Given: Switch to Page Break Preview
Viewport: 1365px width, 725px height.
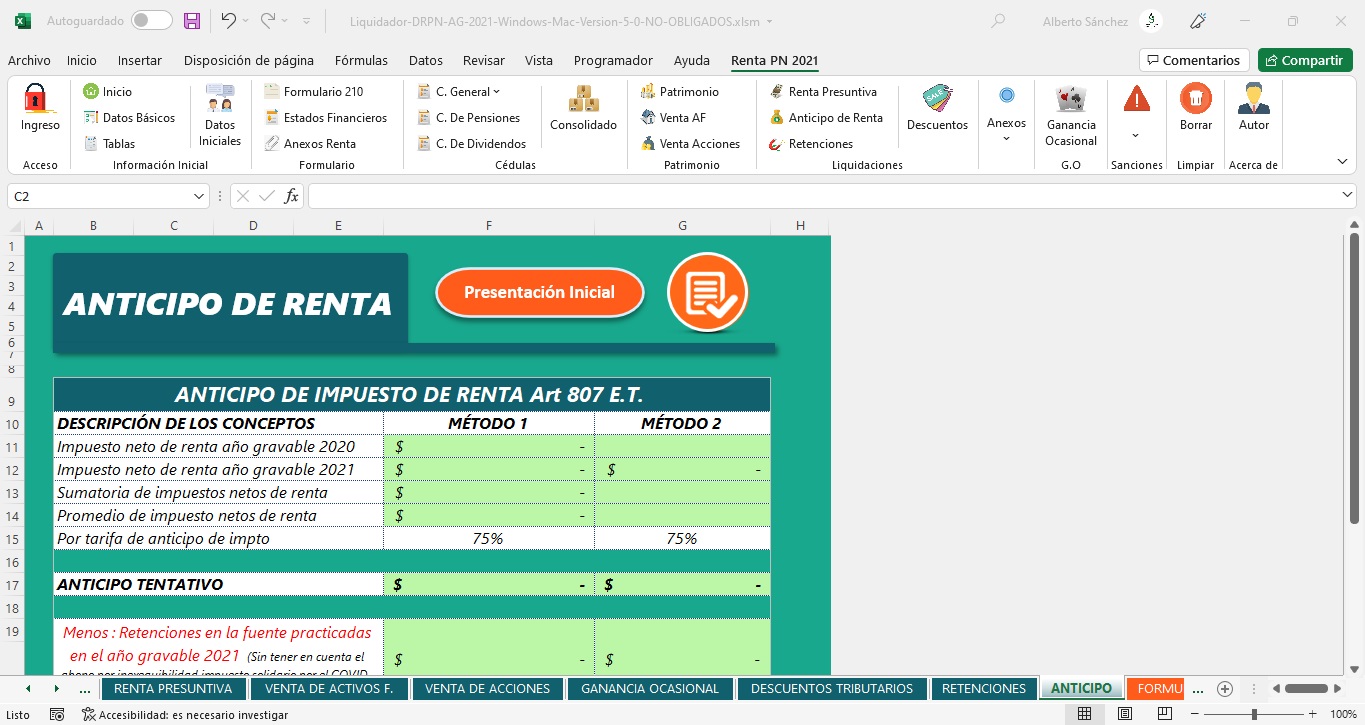Looking at the screenshot, I should (1165, 714).
